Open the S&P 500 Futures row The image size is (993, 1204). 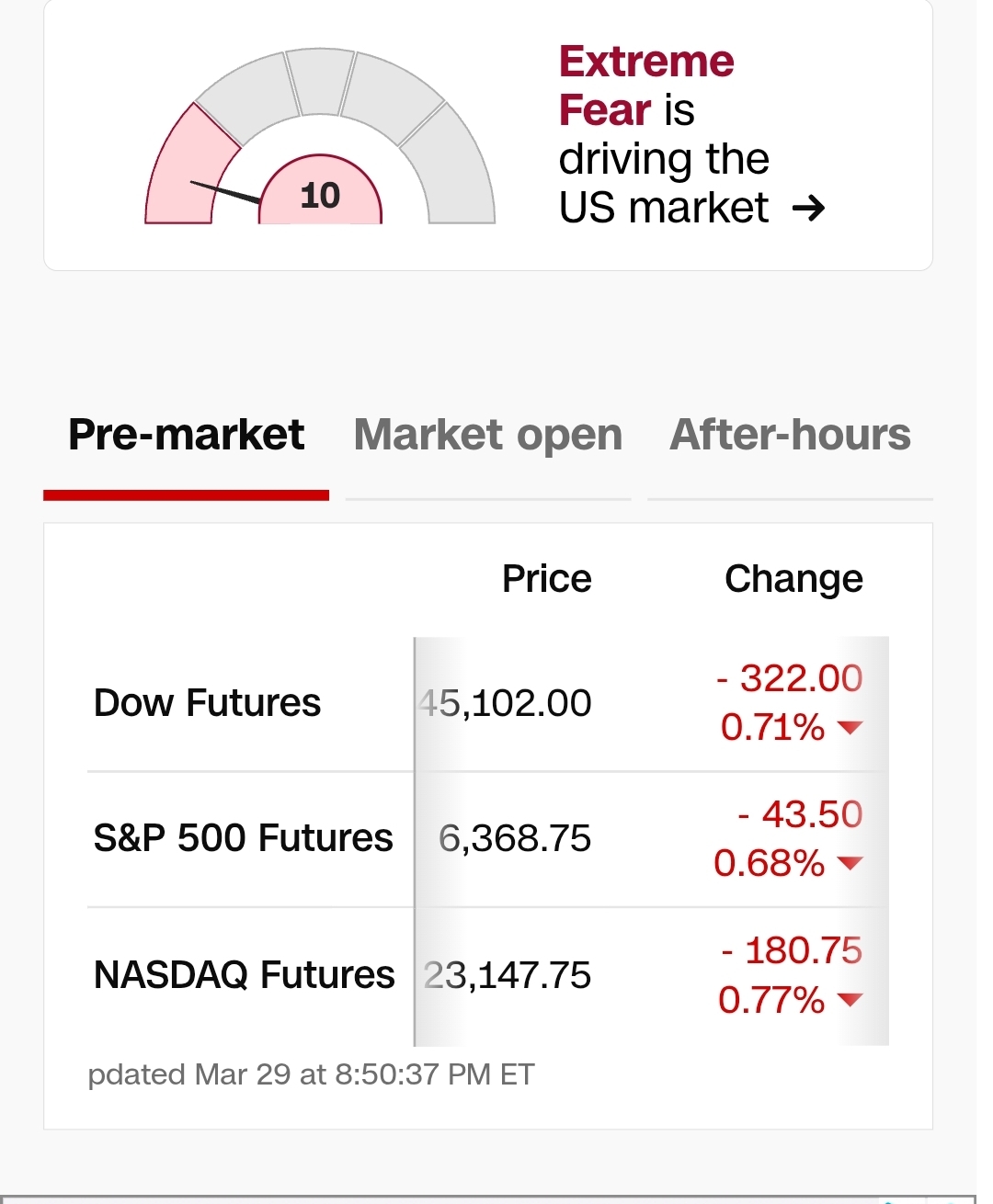click(243, 838)
